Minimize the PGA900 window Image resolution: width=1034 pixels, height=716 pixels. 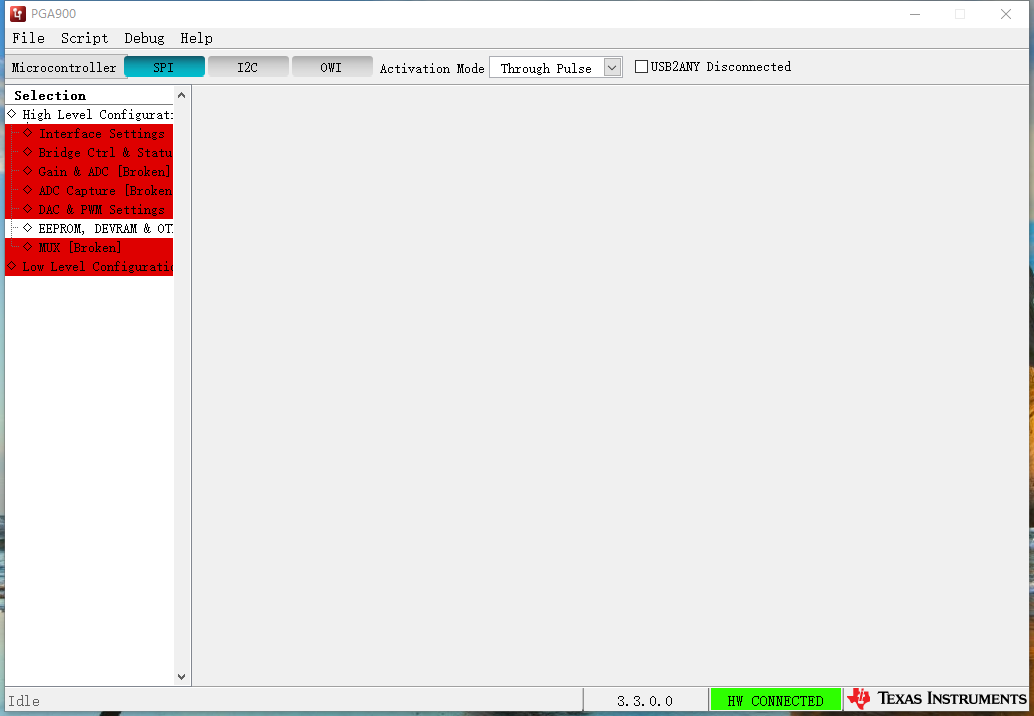click(x=915, y=14)
